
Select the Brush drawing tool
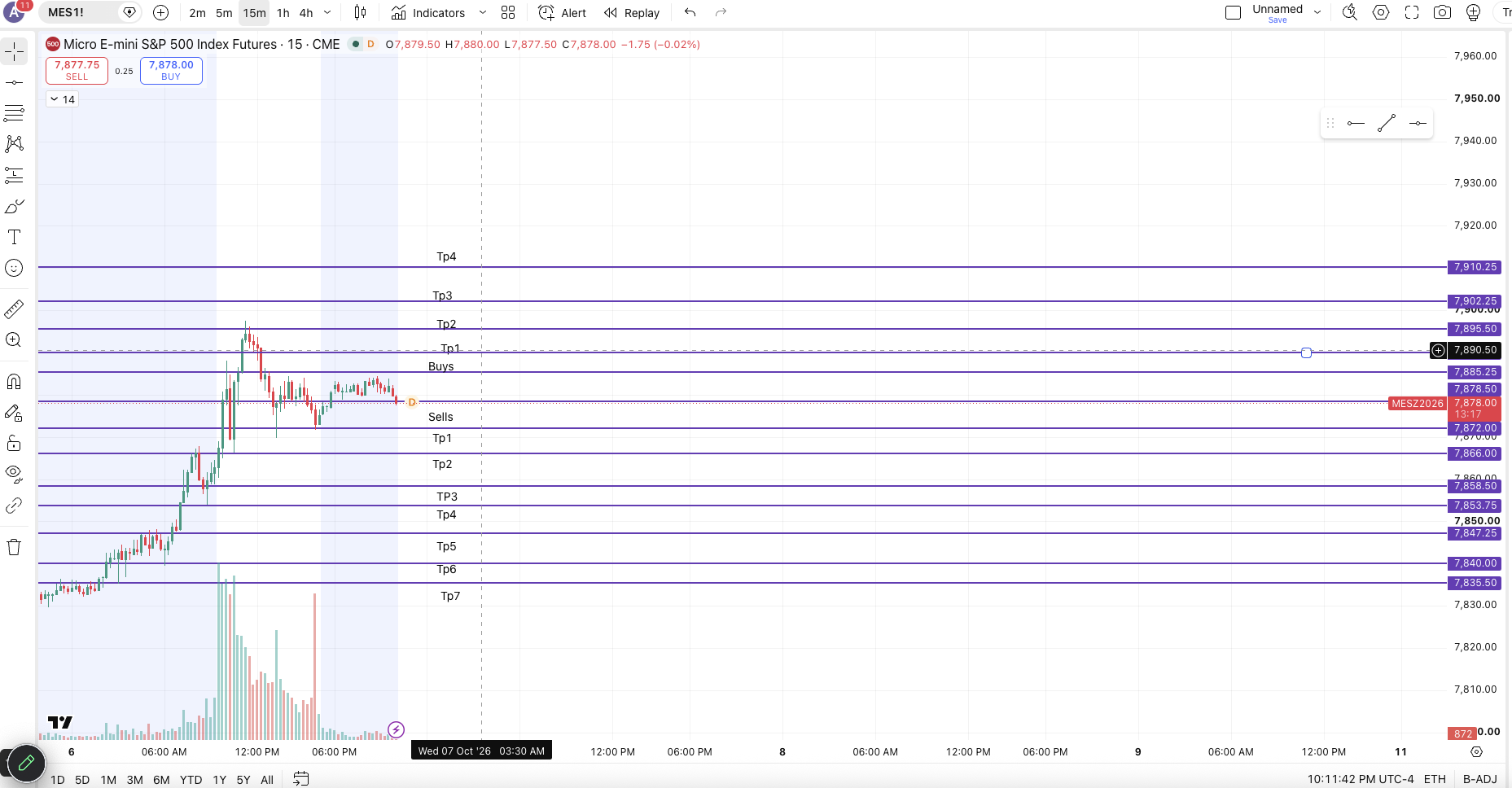click(15, 206)
